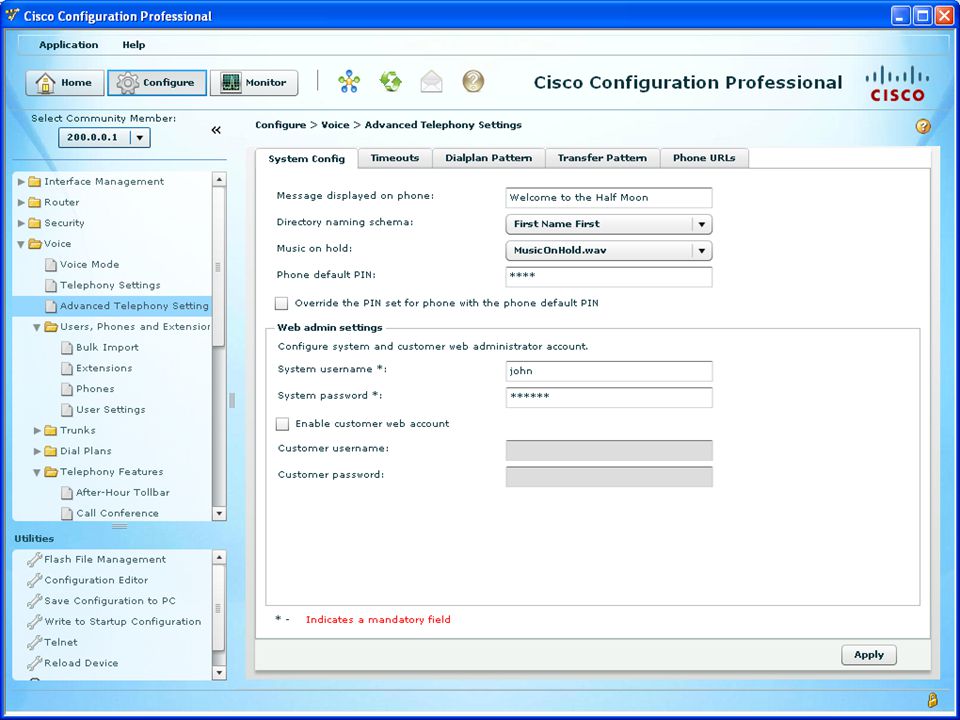Switch to the Transfer Pattern tab

602,158
